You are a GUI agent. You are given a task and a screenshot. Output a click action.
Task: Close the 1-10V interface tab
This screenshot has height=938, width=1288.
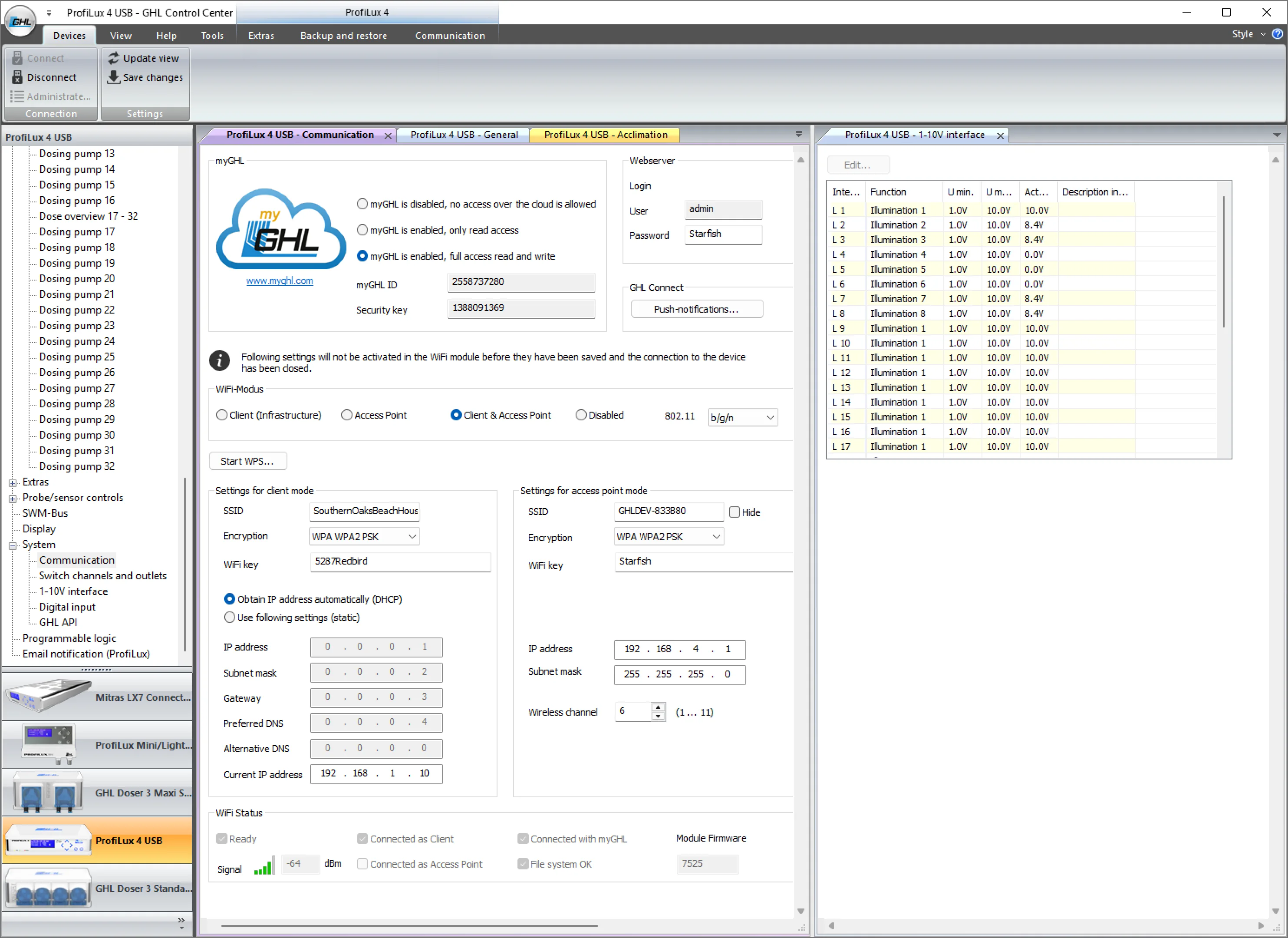[1000, 135]
